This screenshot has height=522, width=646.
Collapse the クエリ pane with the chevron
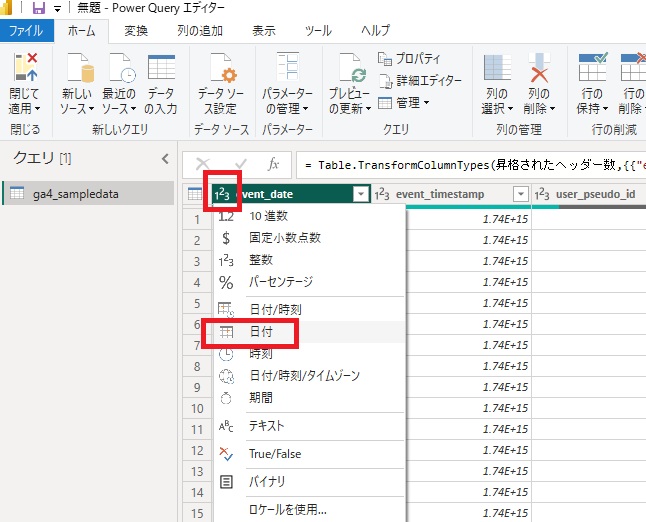click(x=165, y=159)
